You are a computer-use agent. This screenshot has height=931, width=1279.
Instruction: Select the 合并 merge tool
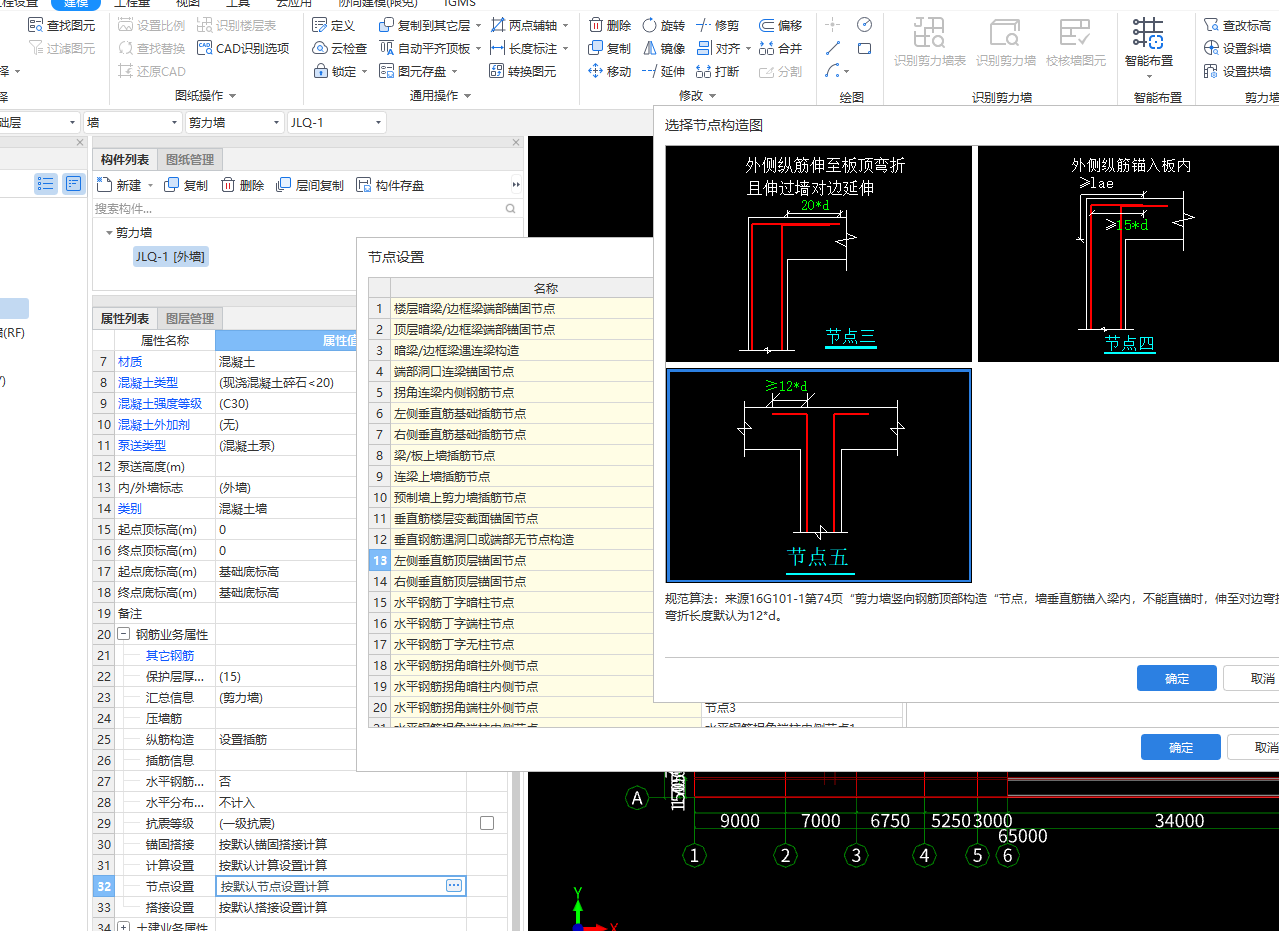tap(781, 48)
